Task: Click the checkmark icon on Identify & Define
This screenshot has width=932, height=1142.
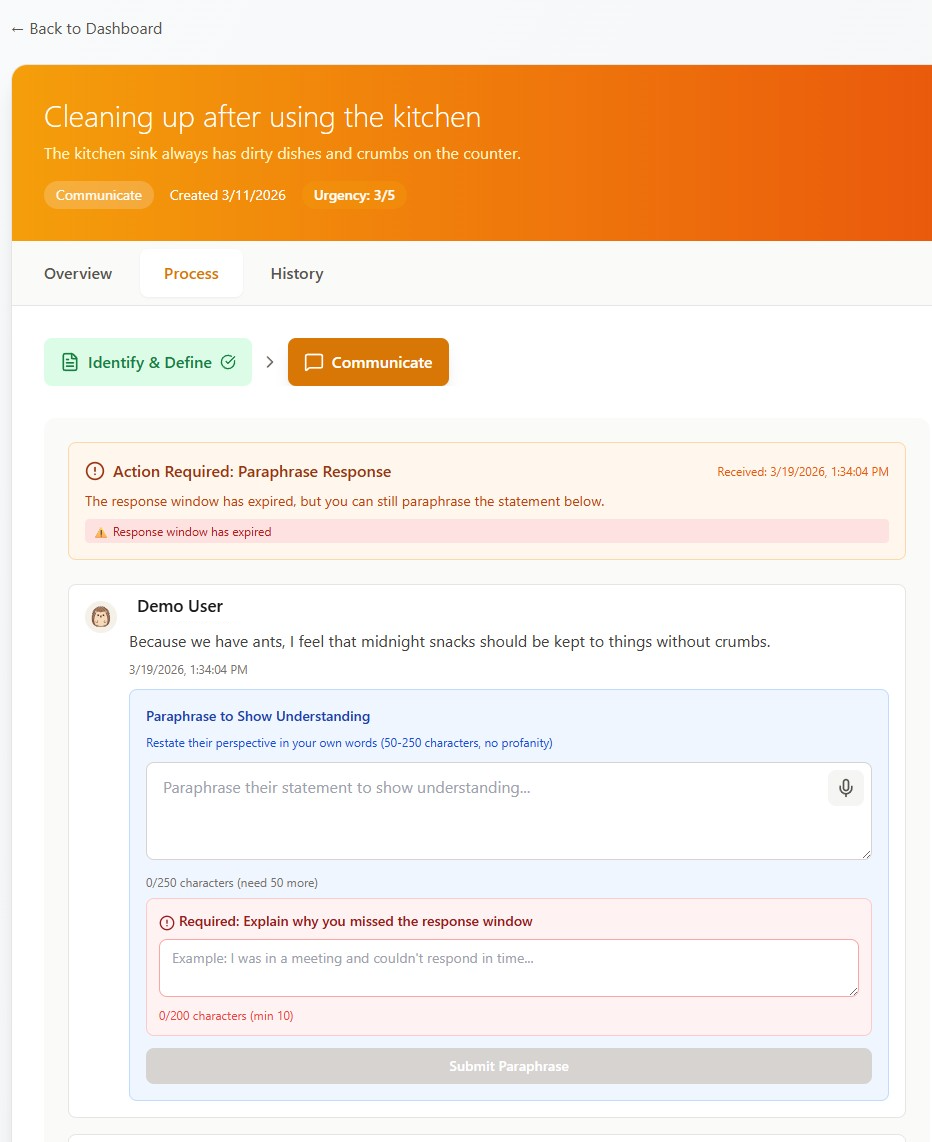Action: [x=228, y=362]
